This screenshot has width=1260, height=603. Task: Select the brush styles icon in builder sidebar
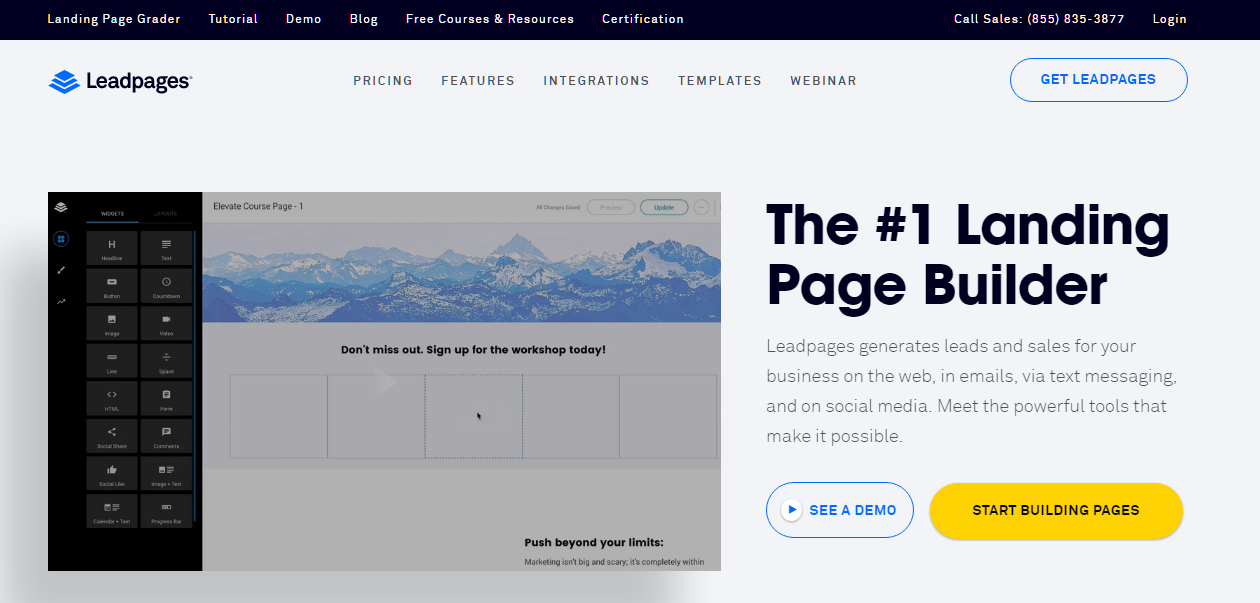click(61, 270)
